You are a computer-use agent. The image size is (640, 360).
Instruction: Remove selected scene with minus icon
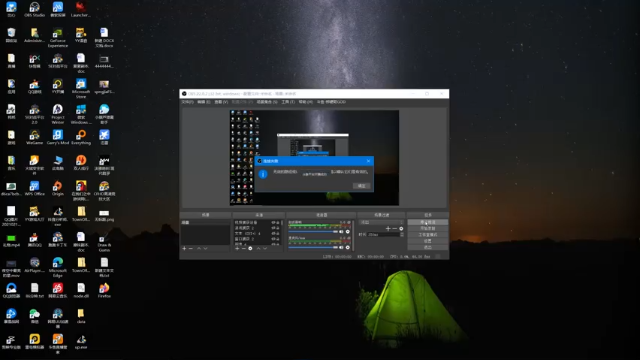[x=191, y=248]
